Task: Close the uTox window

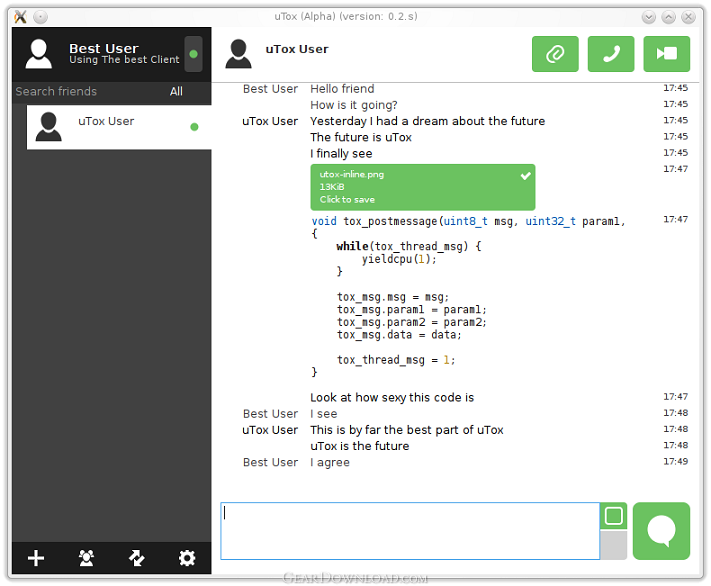Action: pos(688,17)
